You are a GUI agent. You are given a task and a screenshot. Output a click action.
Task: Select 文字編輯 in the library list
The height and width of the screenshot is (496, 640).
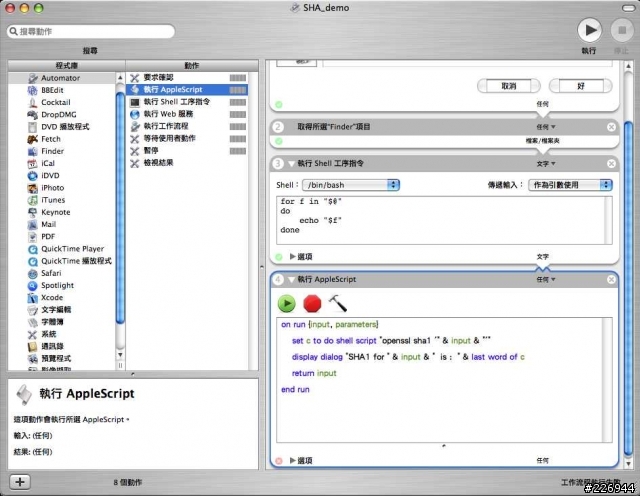pos(62,310)
